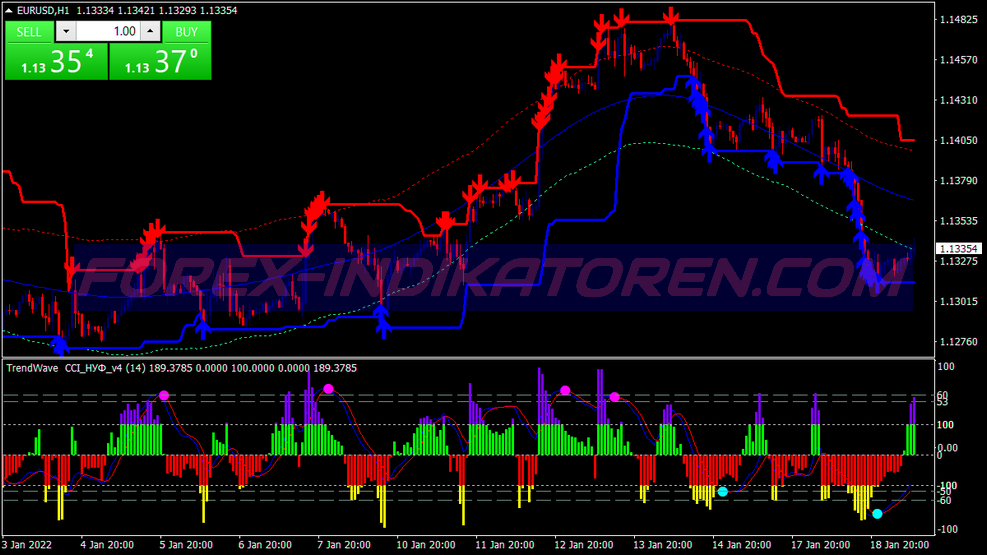987x555 pixels.
Task: Click the magenta dot near 7 Jan
Action: (328, 389)
